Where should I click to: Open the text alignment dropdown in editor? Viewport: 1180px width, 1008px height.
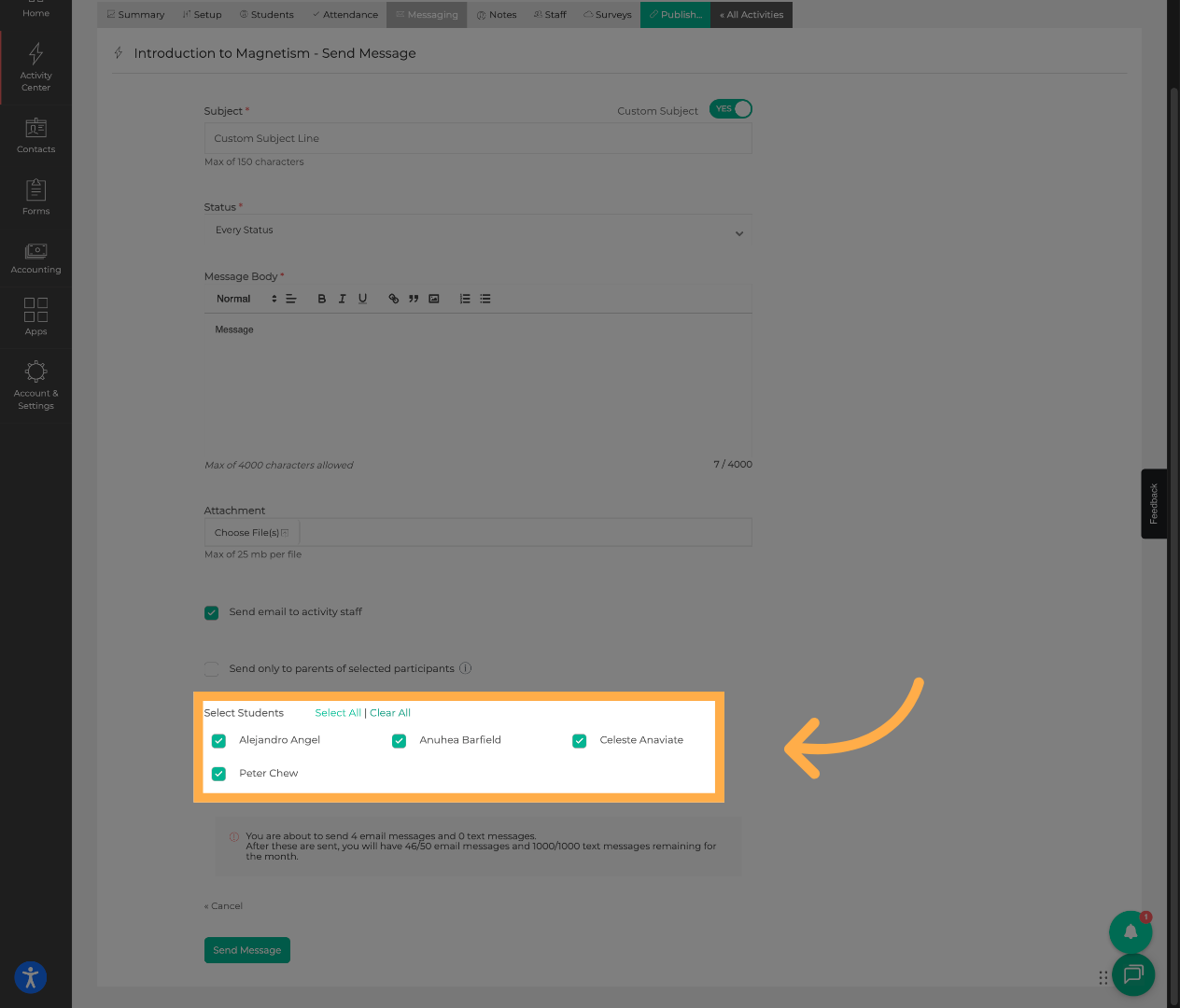click(x=290, y=298)
